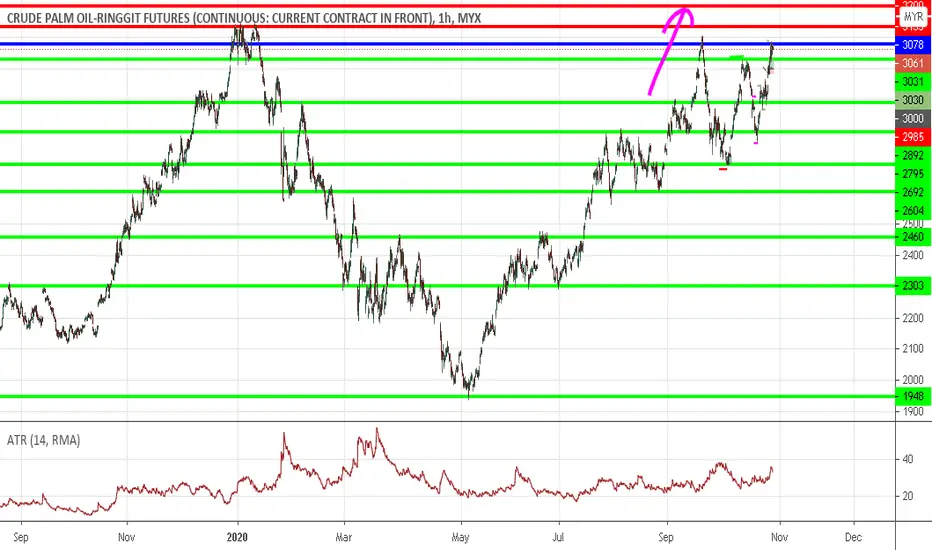This screenshot has height=550, width=932.
Task: Click the Crude Palm Oil-Ringgit Futures chart title
Action: [x=244, y=18]
